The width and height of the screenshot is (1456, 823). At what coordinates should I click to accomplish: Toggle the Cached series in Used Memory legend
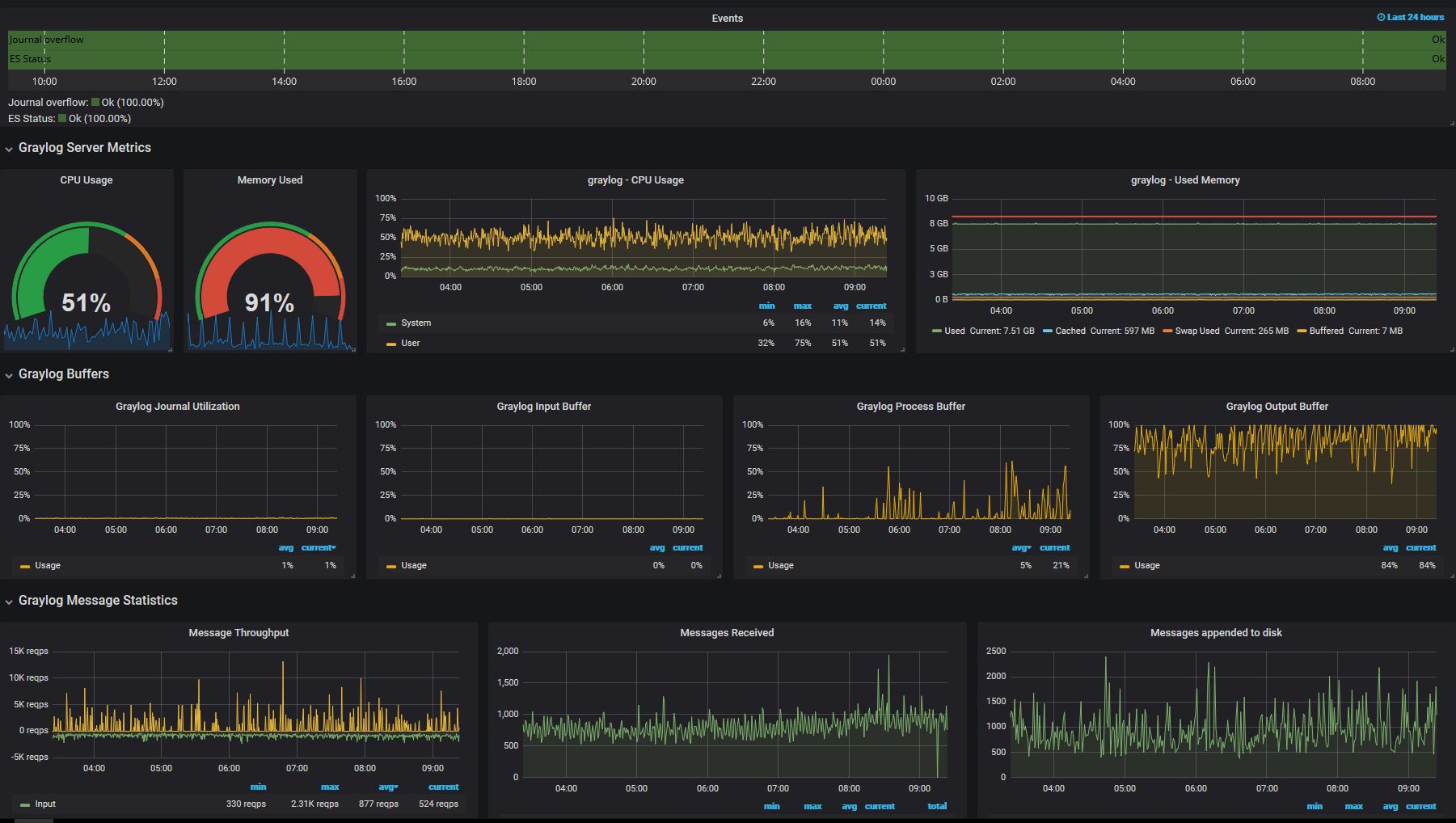coord(1070,331)
